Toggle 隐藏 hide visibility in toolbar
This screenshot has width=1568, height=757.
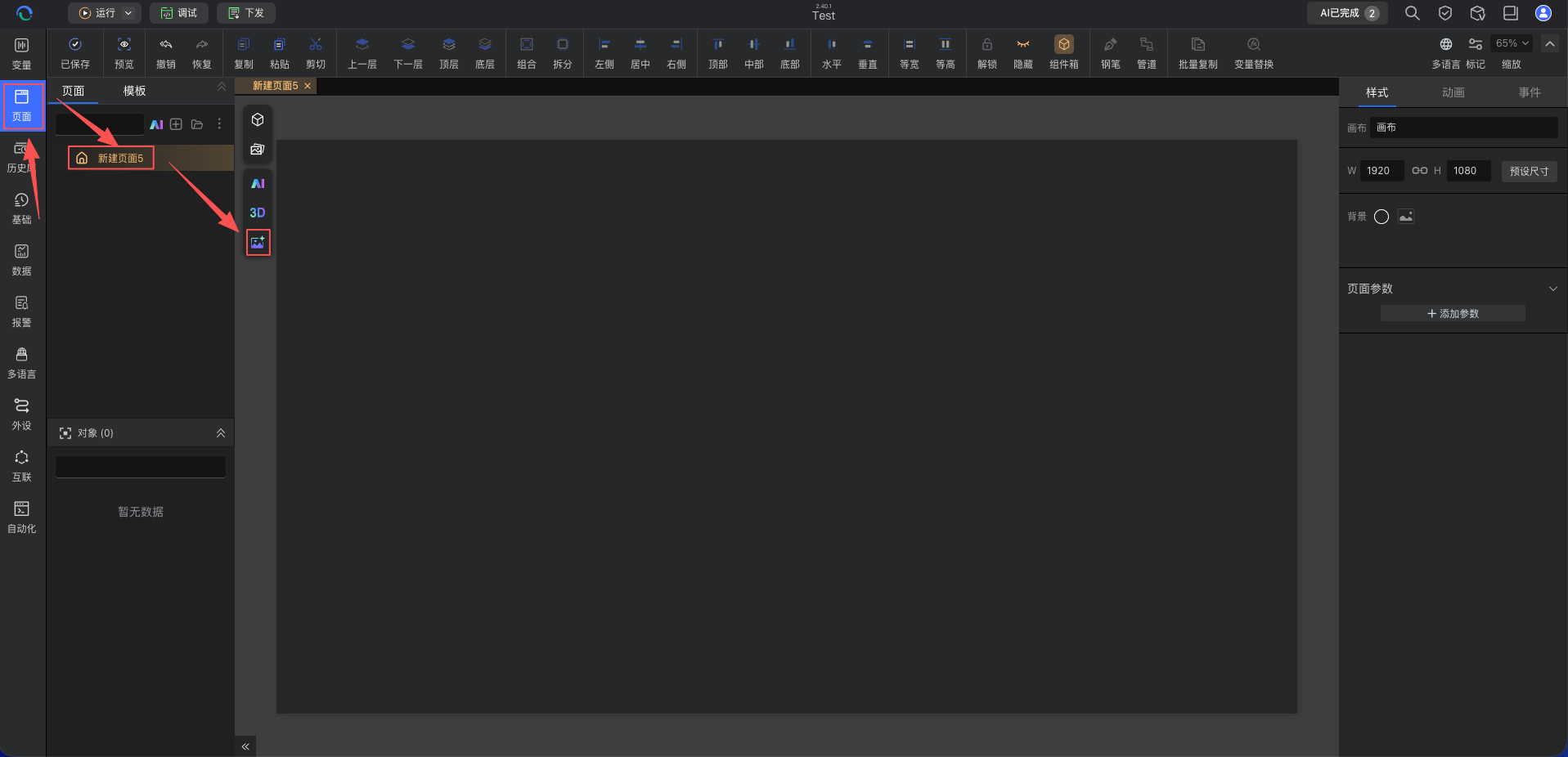[1022, 53]
